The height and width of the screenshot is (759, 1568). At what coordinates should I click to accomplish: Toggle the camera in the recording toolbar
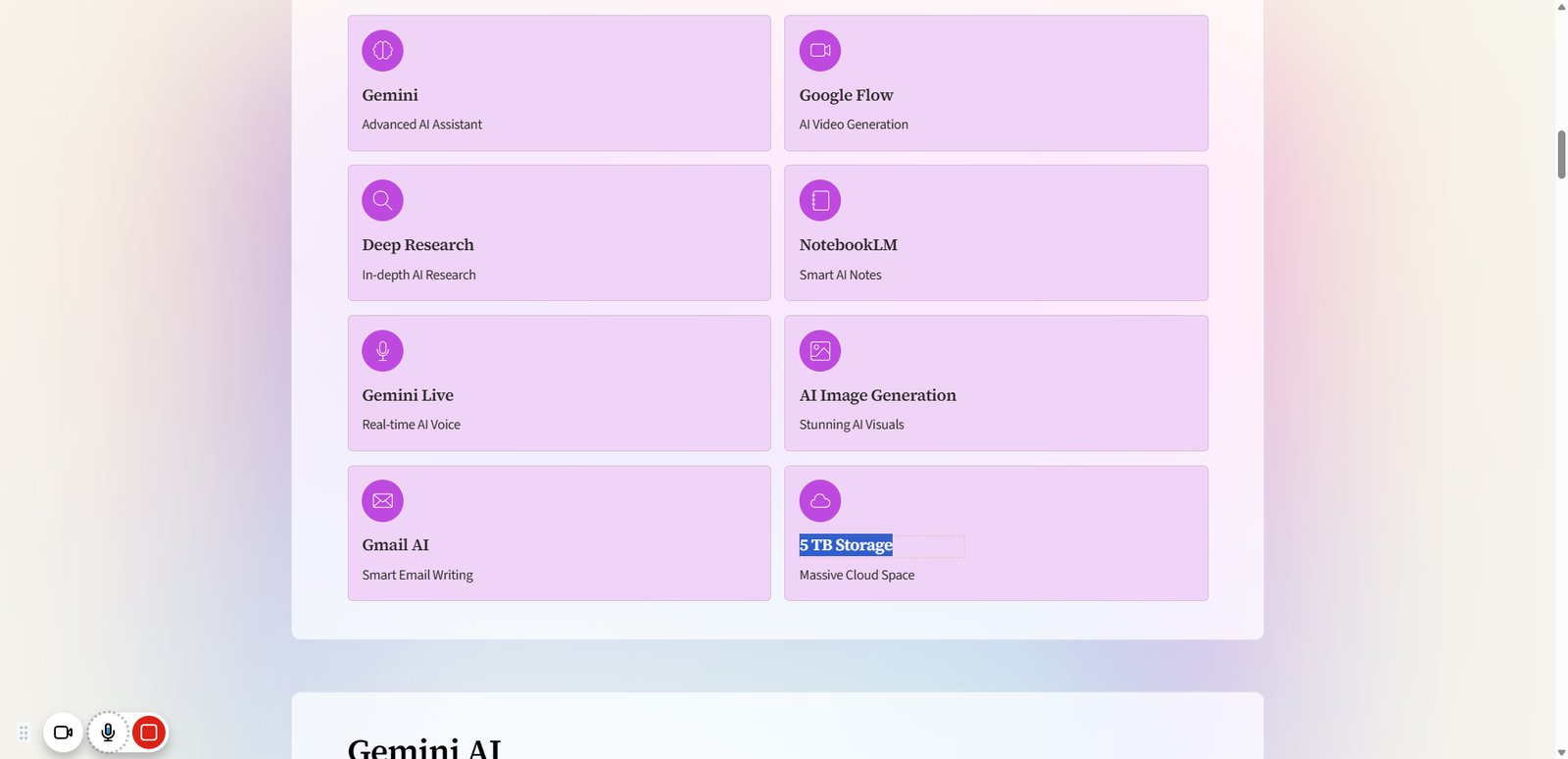tap(63, 733)
